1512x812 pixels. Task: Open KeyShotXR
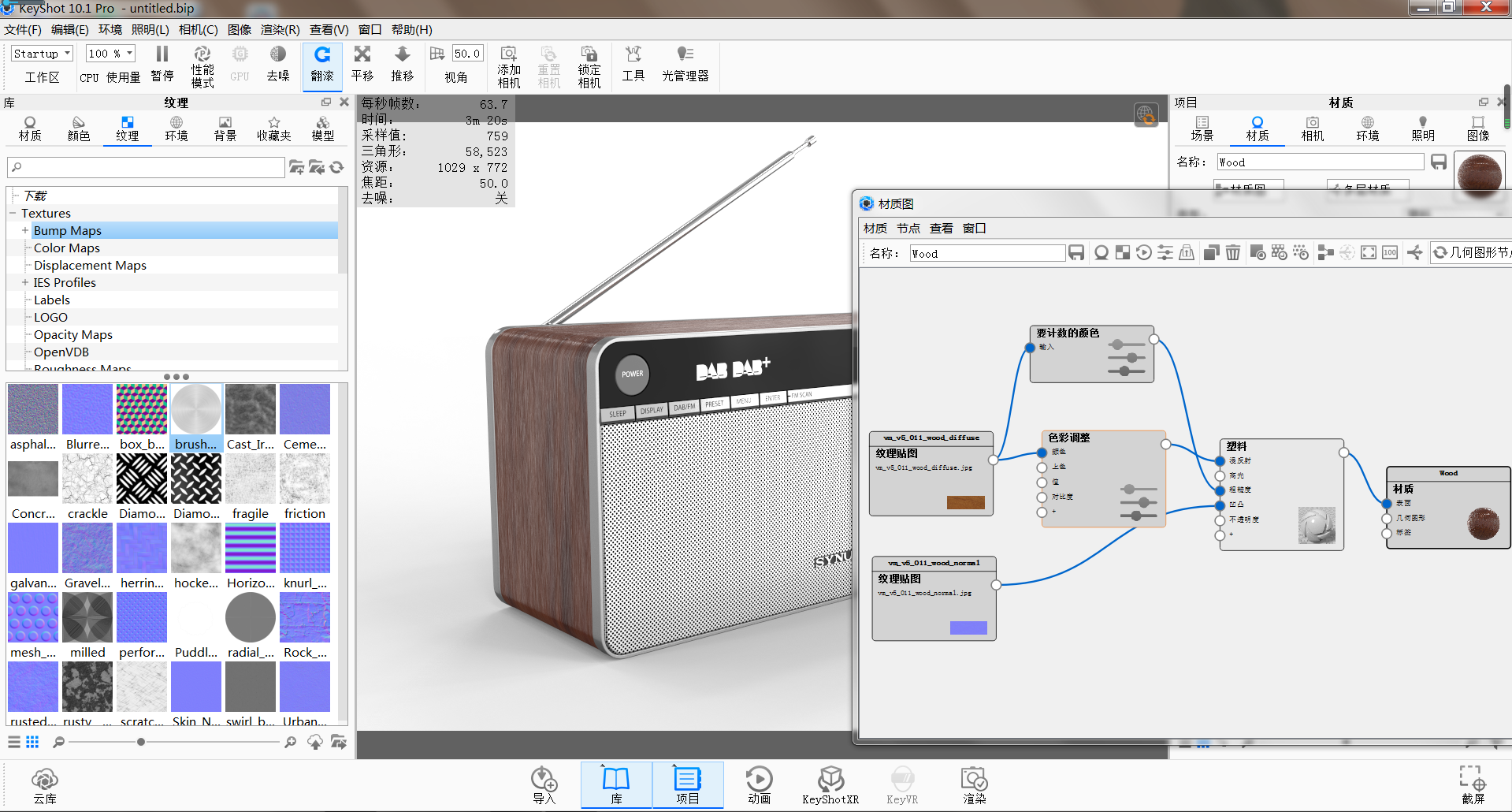pyautogui.click(x=830, y=786)
